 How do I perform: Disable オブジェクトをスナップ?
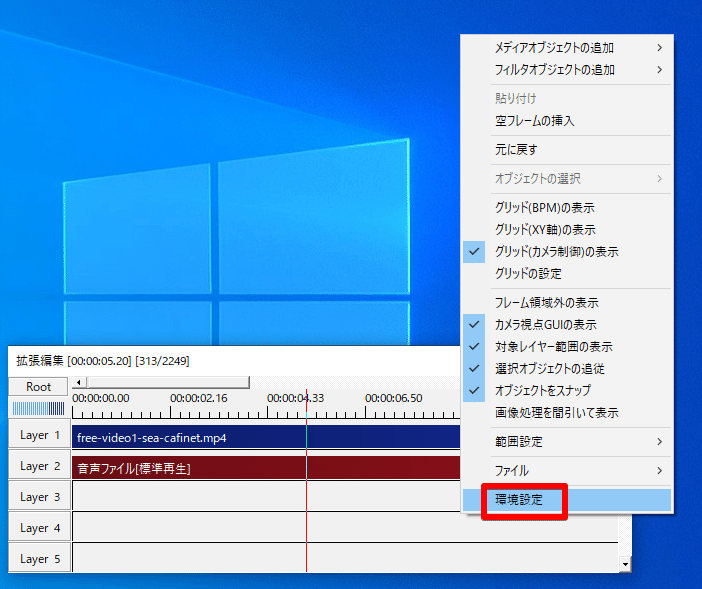pyautogui.click(x=567, y=390)
